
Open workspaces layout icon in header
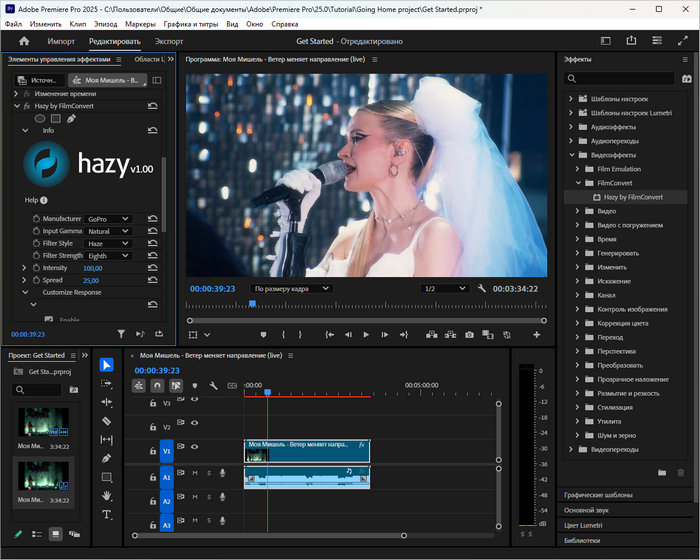point(657,41)
